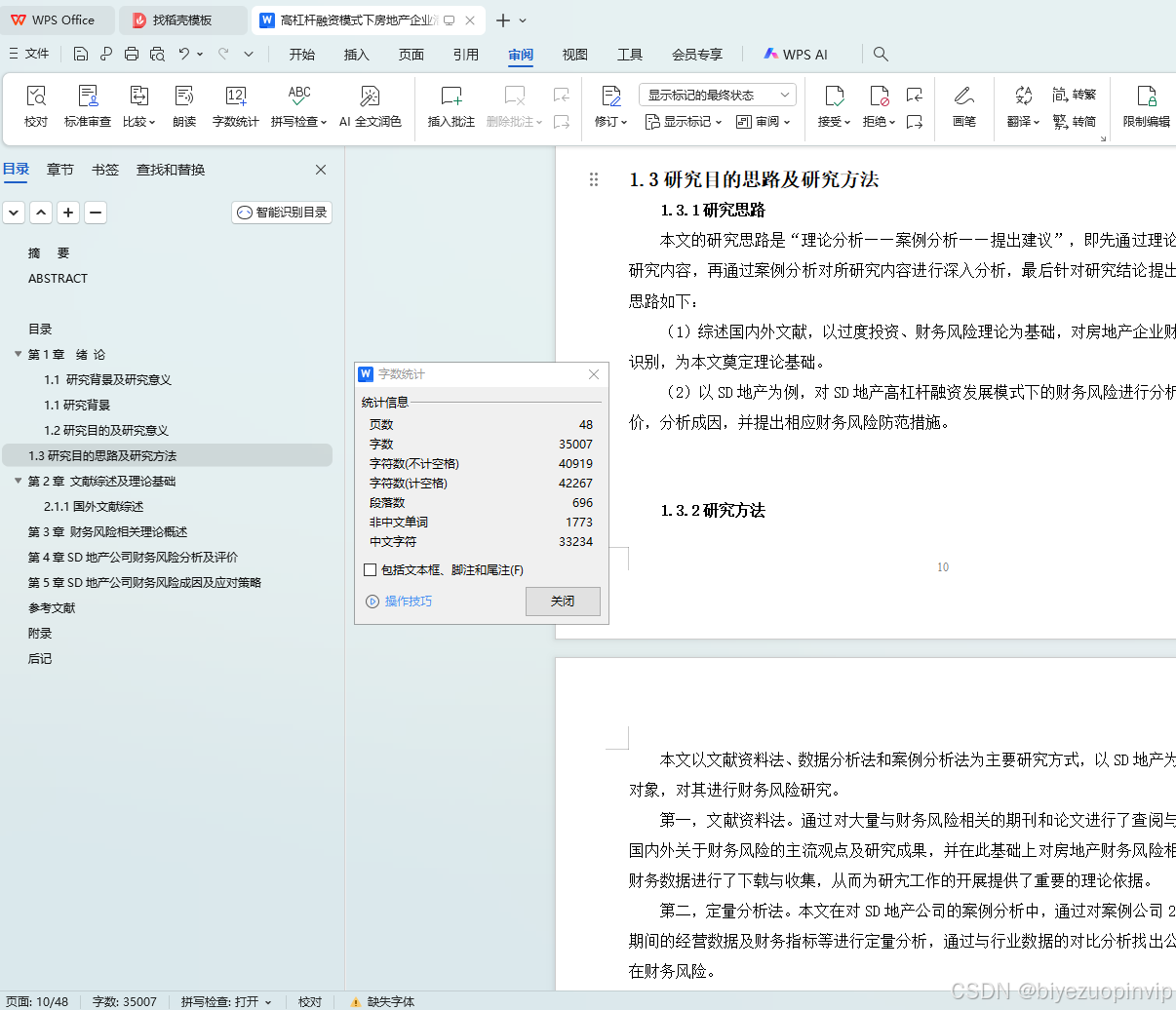This screenshot has width=1176, height=1010.
Task: Click the 找稻壳模板 tab
Action: click(x=182, y=20)
